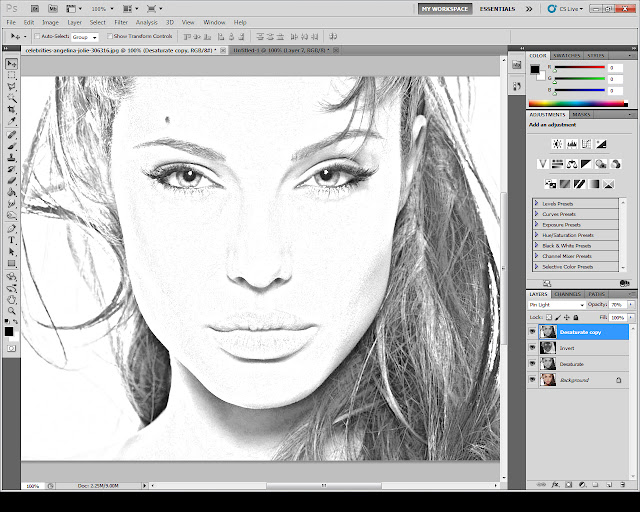Image resolution: width=640 pixels, height=512 pixels.
Task: Enable Show Transform Controls checkbox
Action: click(109, 36)
